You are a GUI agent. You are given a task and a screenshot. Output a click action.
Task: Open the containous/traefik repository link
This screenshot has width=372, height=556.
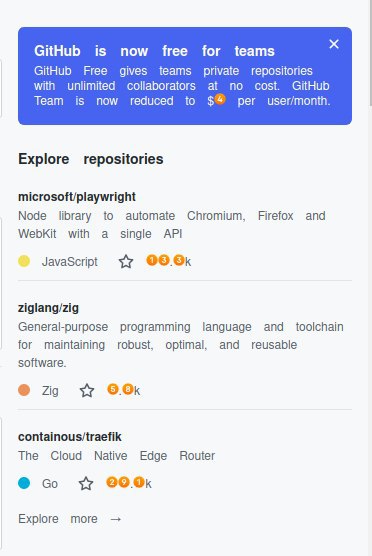pyautogui.click(x=70, y=437)
